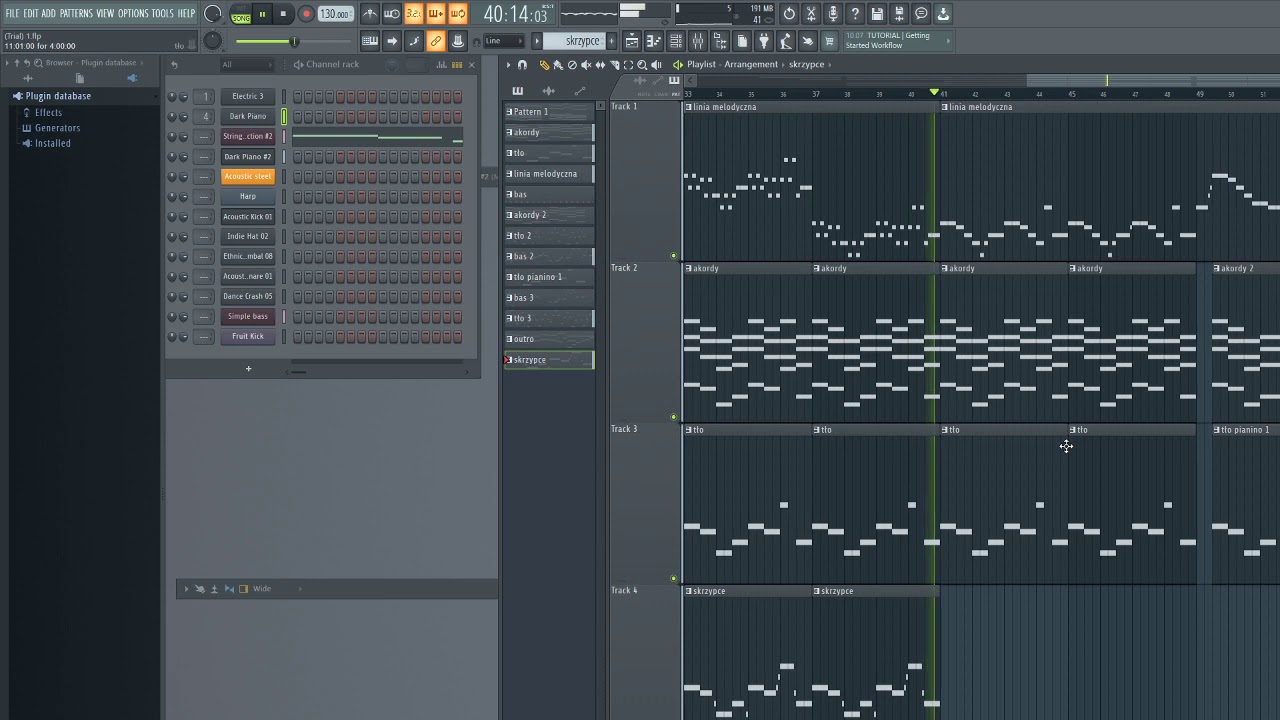Viewport: 1280px width, 720px height.
Task: Save project using the floppy disk icon
Action: click(877, 14)
